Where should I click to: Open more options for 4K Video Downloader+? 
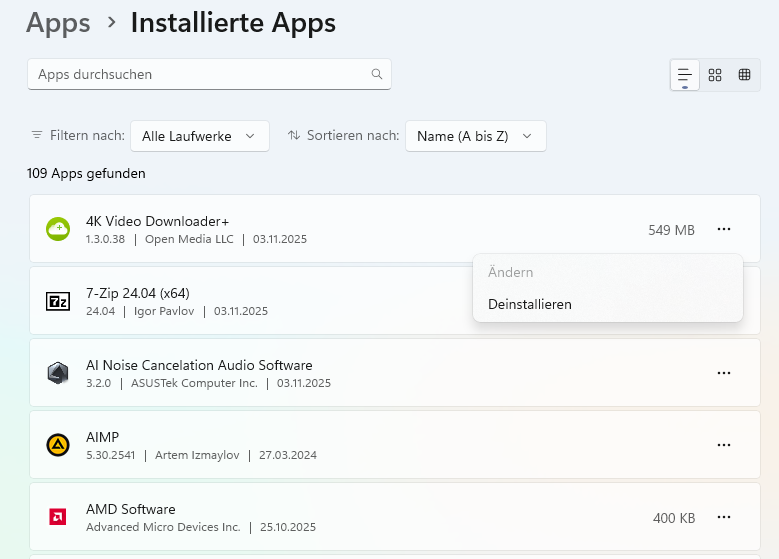(x=724, y=229)
